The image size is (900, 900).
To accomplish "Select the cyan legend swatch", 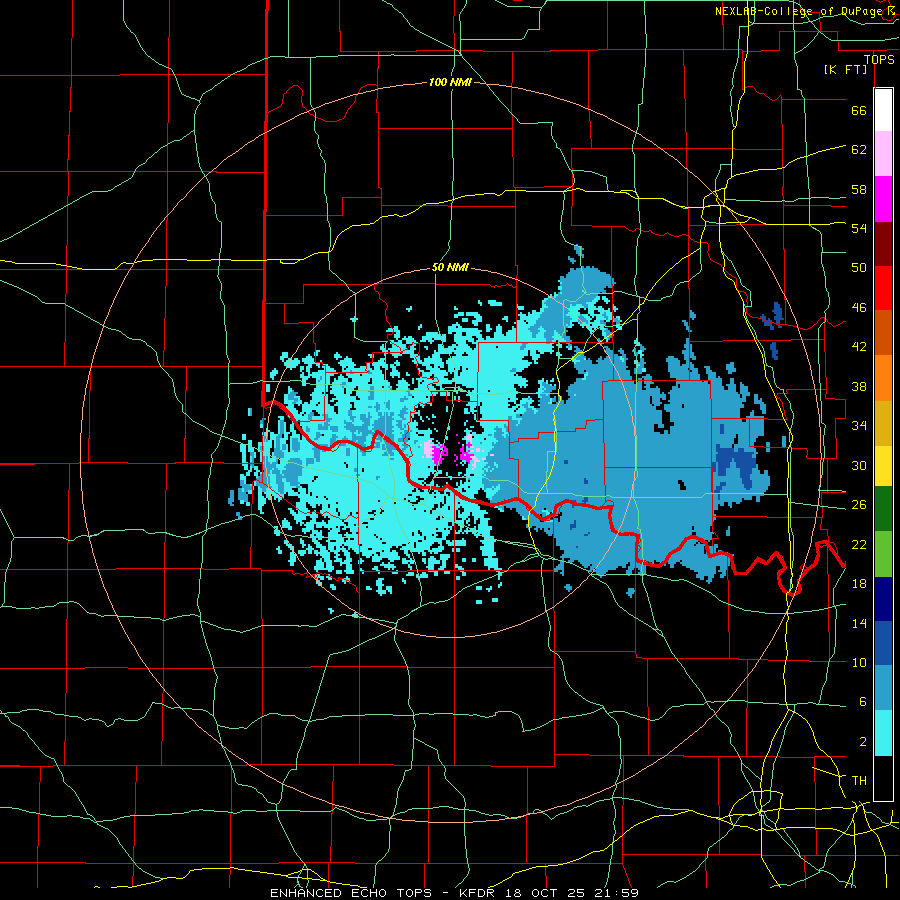I will click(883, 733).
